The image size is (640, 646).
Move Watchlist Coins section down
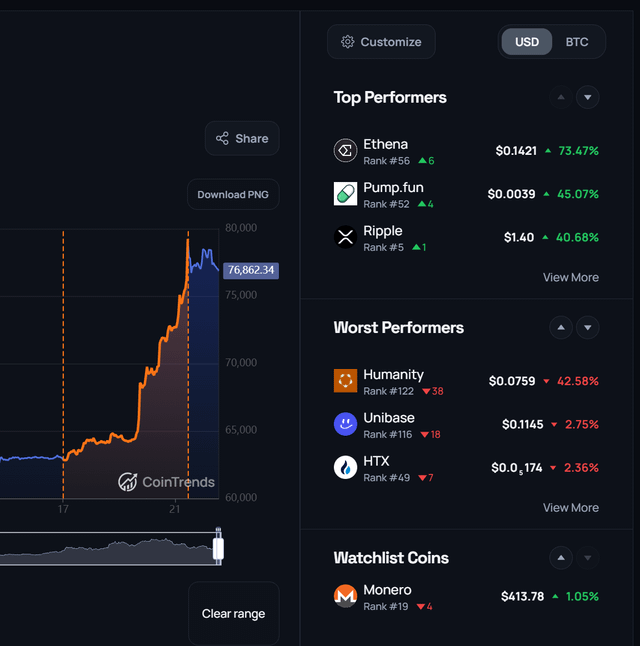point(588,558)
